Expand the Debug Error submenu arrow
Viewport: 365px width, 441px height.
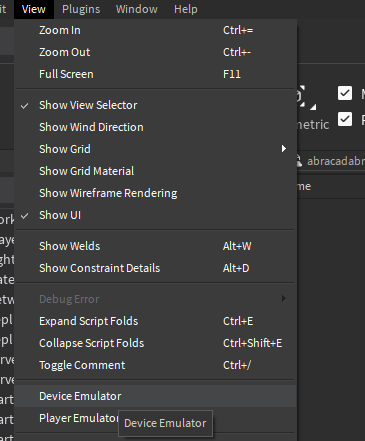coord(284,299)
